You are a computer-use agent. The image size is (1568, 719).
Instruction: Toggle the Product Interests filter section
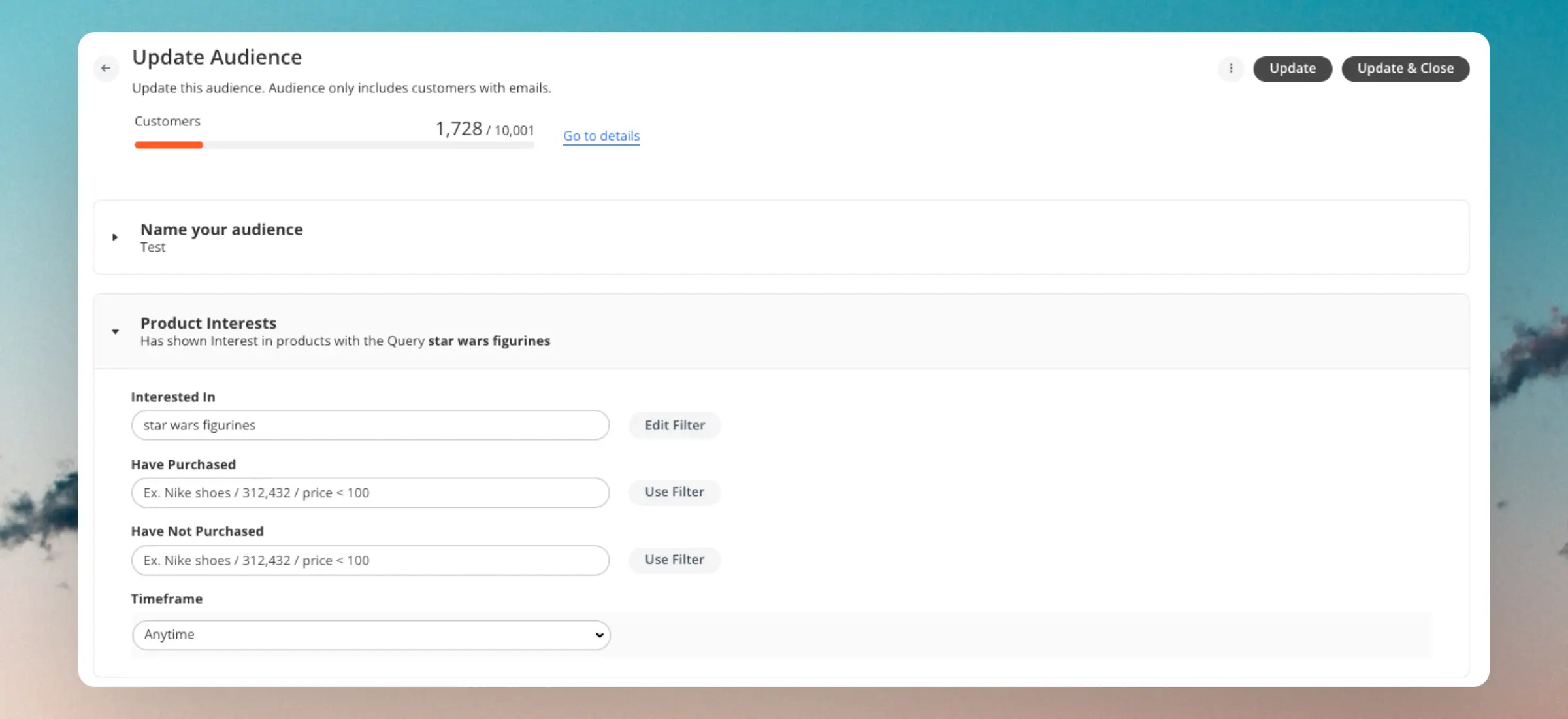click(x=114, y=331)
